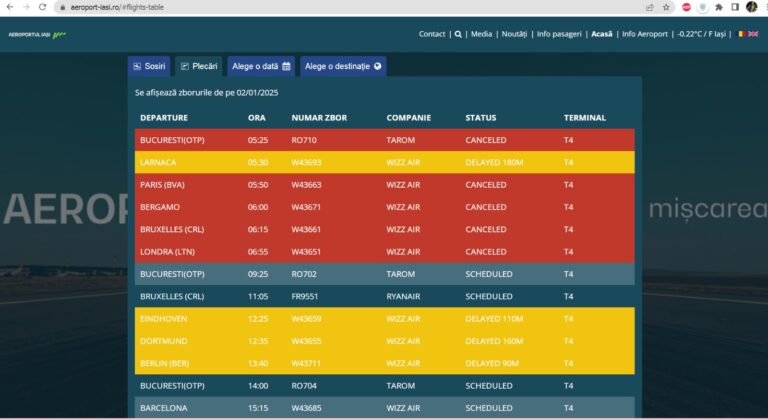Click flight number W43661

(306, 229)
